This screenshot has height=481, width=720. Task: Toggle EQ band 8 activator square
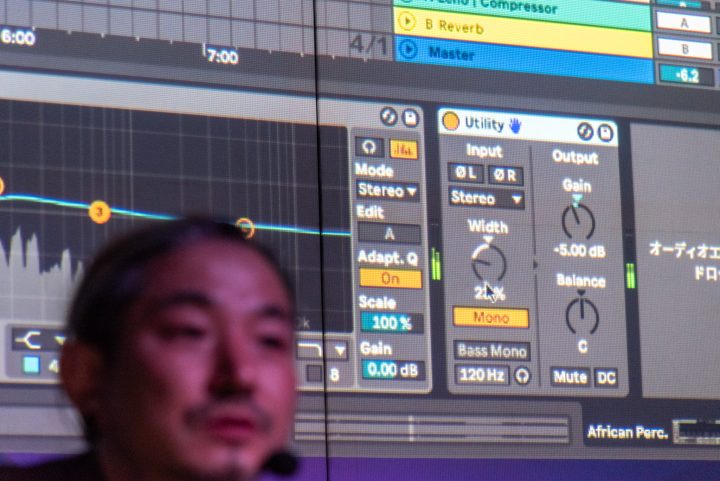(315, 373)
